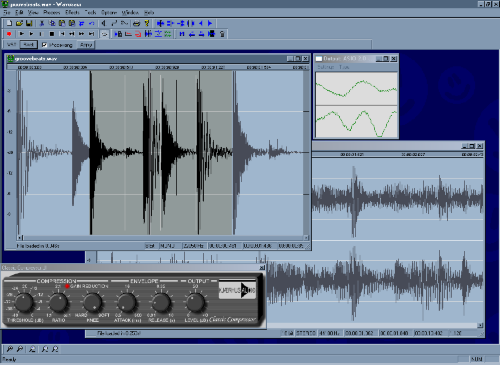The height and width of the screenshot is (365, 500).
Task: Click the Apply button
Action: (86, 45)
